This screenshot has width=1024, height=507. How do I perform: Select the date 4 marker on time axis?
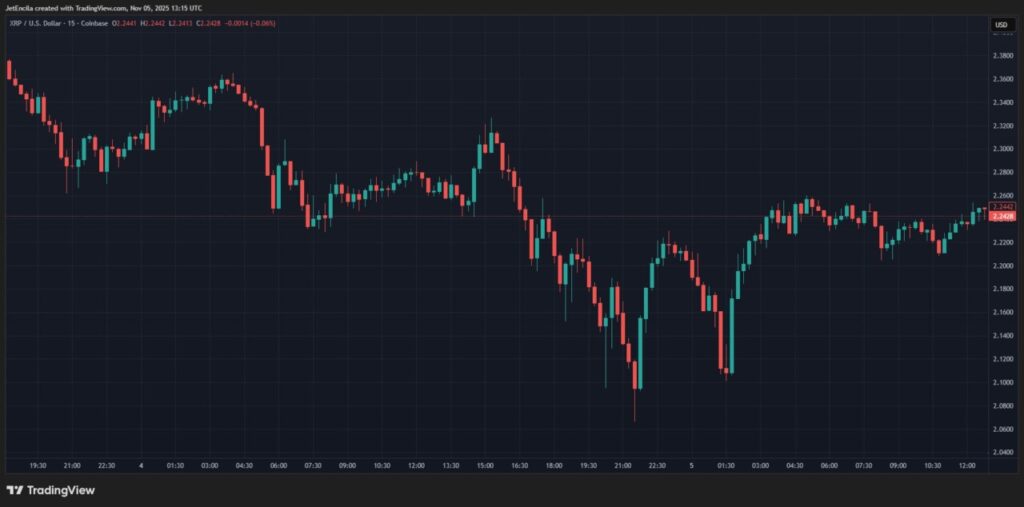pos(140,465)
